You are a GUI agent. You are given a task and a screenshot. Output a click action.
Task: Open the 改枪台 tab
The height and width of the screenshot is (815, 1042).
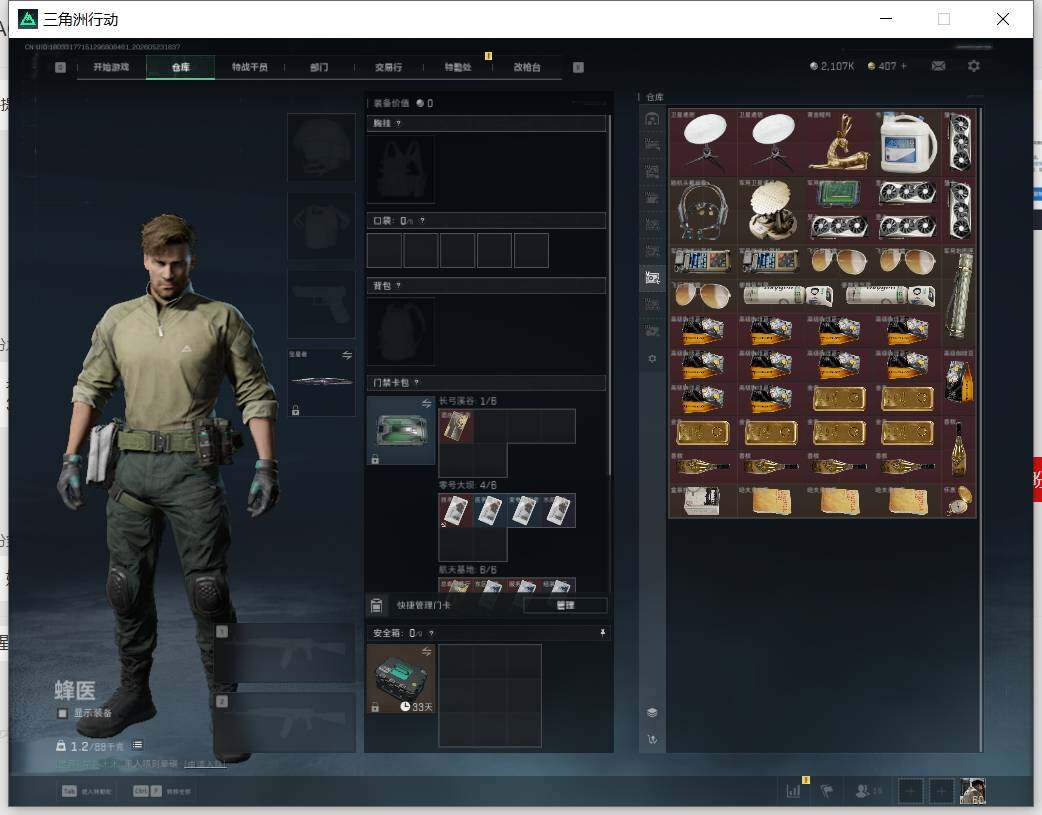coord(527,67)
